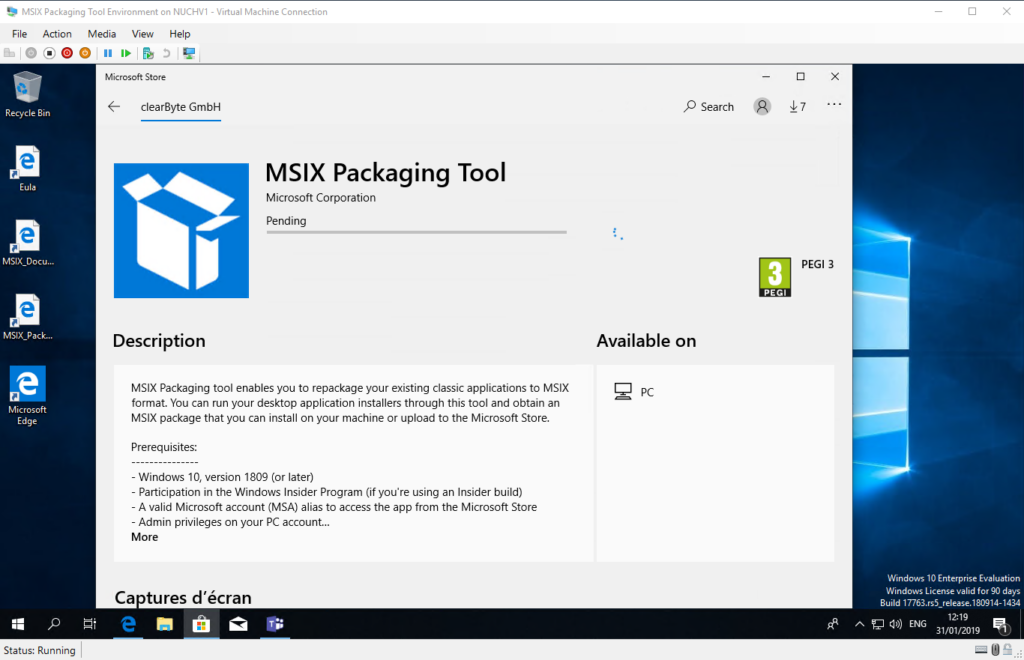Click the volume speaker tray icon

(x=895, y=624)
